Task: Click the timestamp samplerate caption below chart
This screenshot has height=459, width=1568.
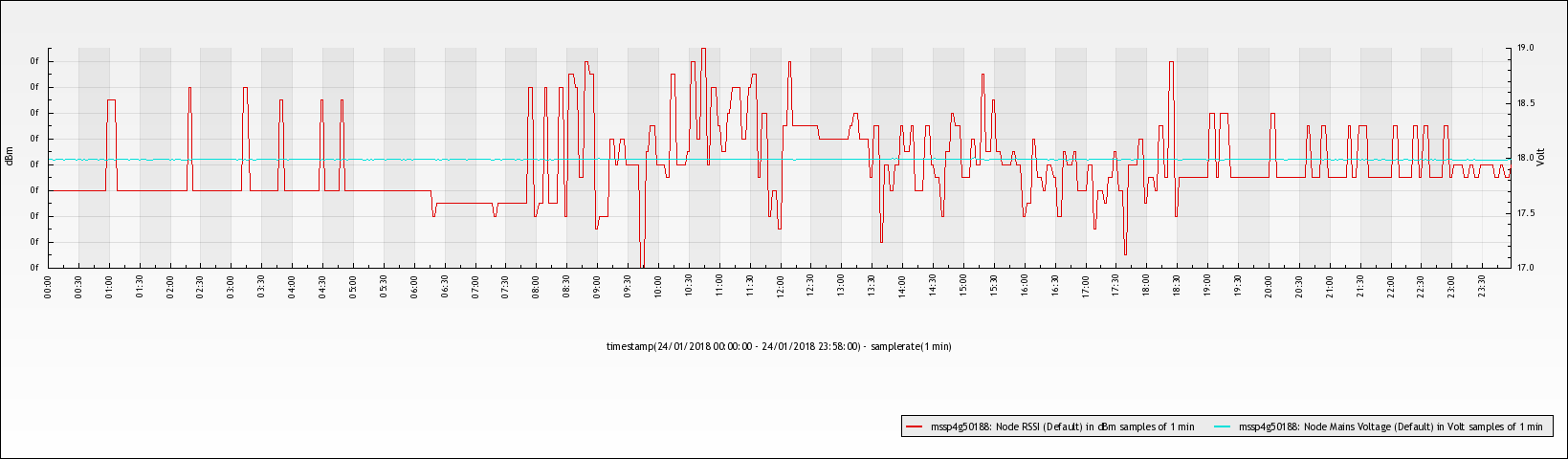Action: tap(779, 346)
